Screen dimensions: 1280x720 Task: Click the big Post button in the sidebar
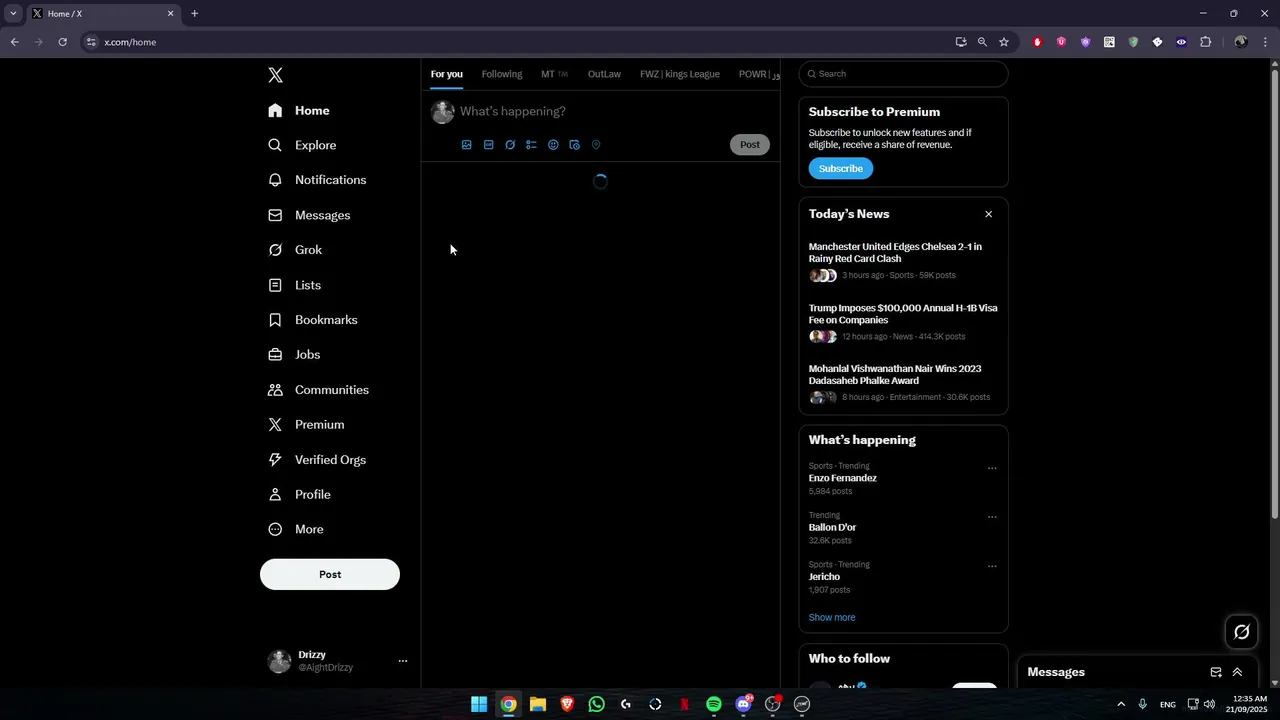[x=330, y=574]
